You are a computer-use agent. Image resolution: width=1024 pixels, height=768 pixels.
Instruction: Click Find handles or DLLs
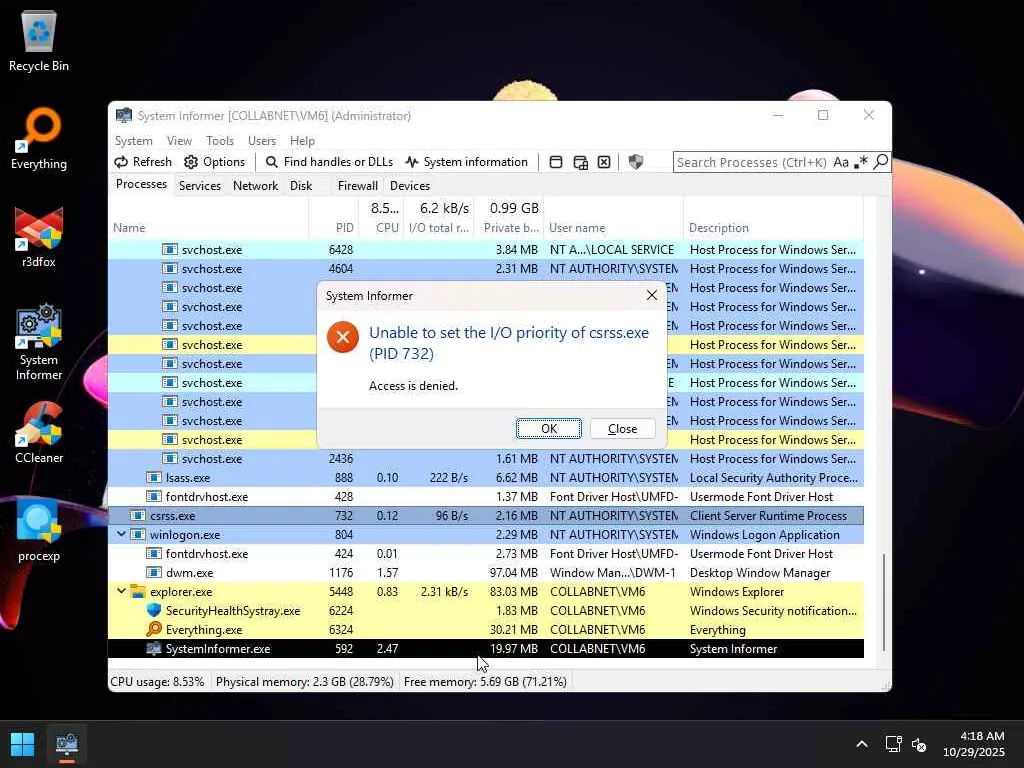(329, 162)
